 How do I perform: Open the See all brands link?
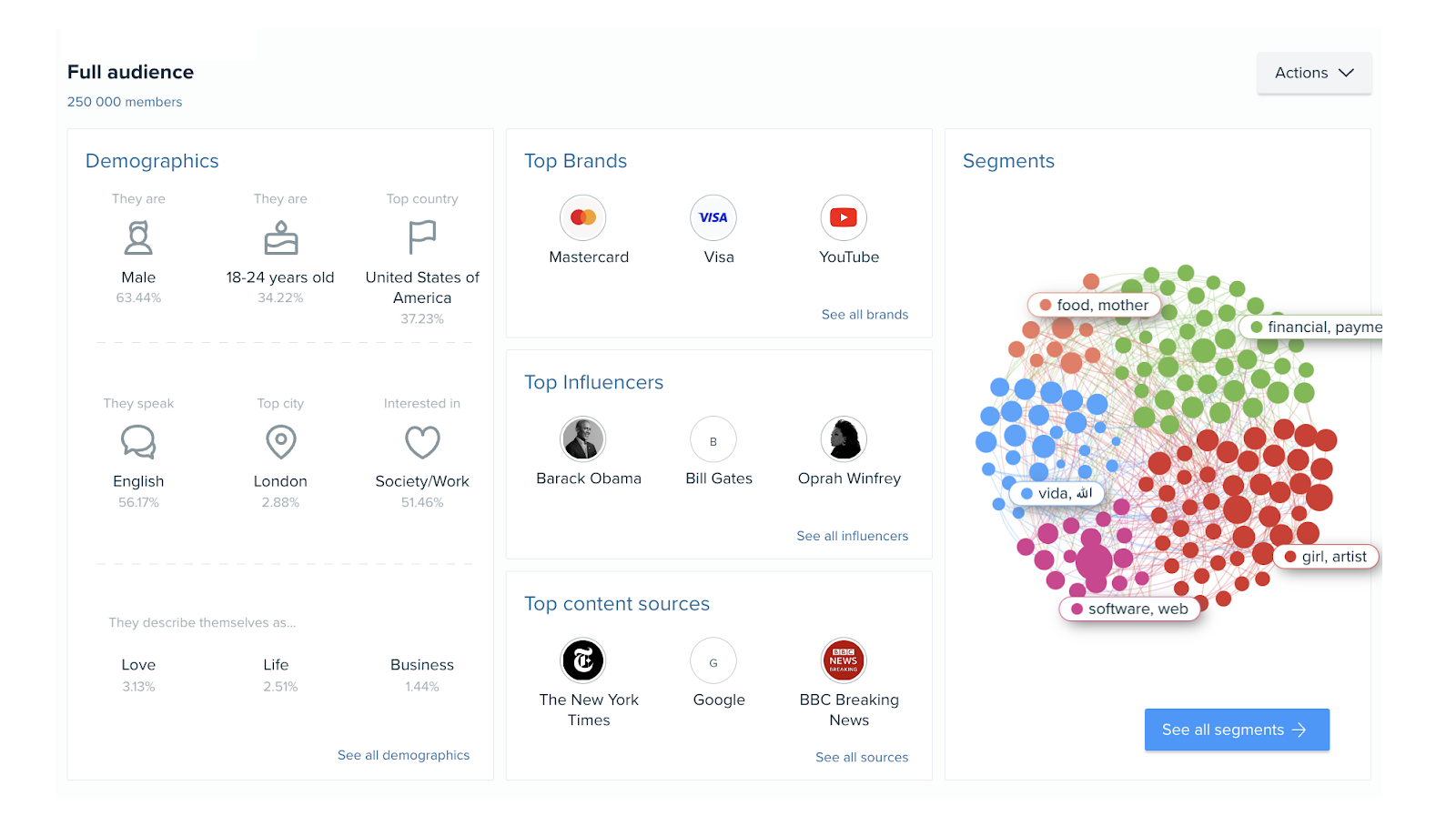click(864, 314)
